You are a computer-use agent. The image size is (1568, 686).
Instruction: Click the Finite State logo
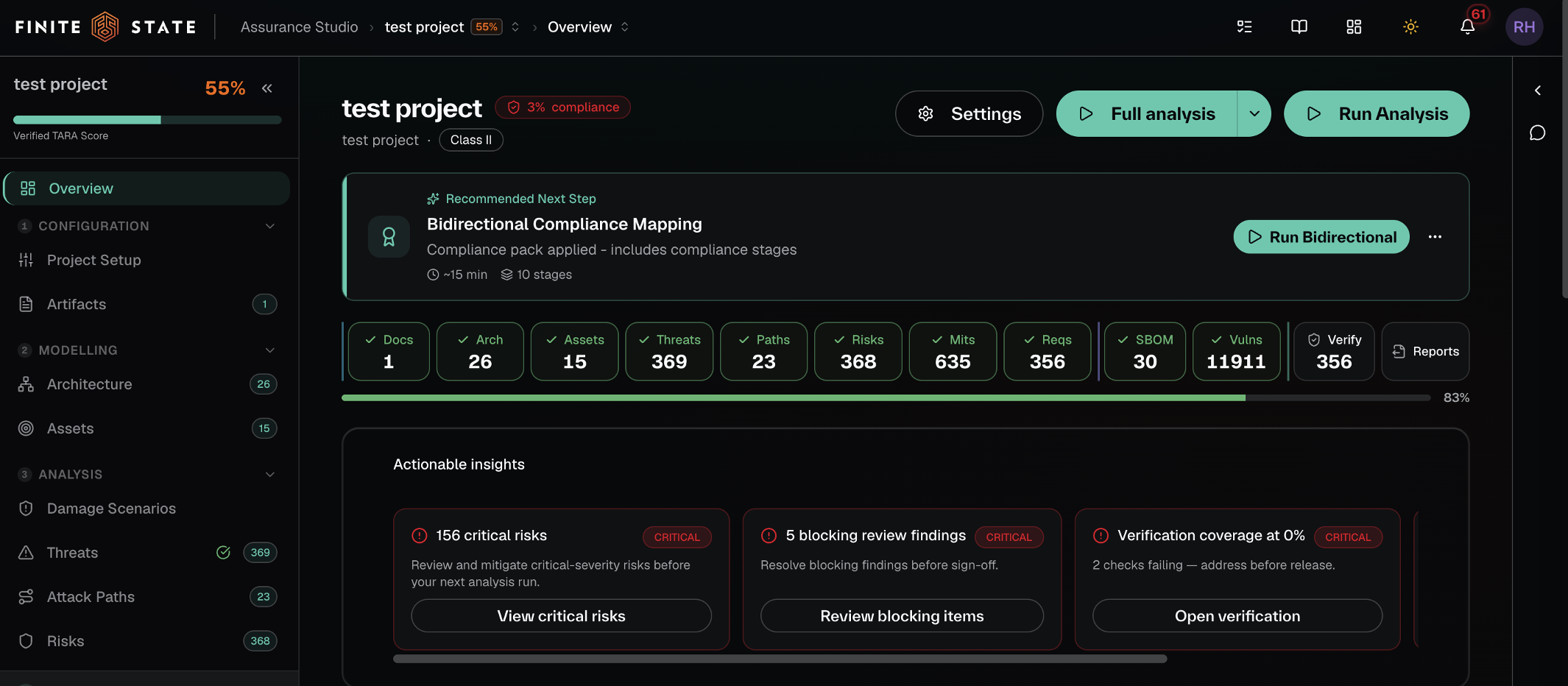[106, 27]
